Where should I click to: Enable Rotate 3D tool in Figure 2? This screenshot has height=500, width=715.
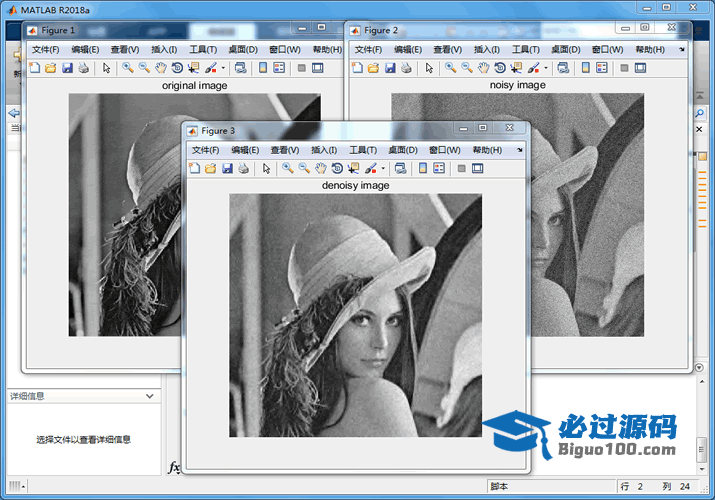tap(500, 68)
